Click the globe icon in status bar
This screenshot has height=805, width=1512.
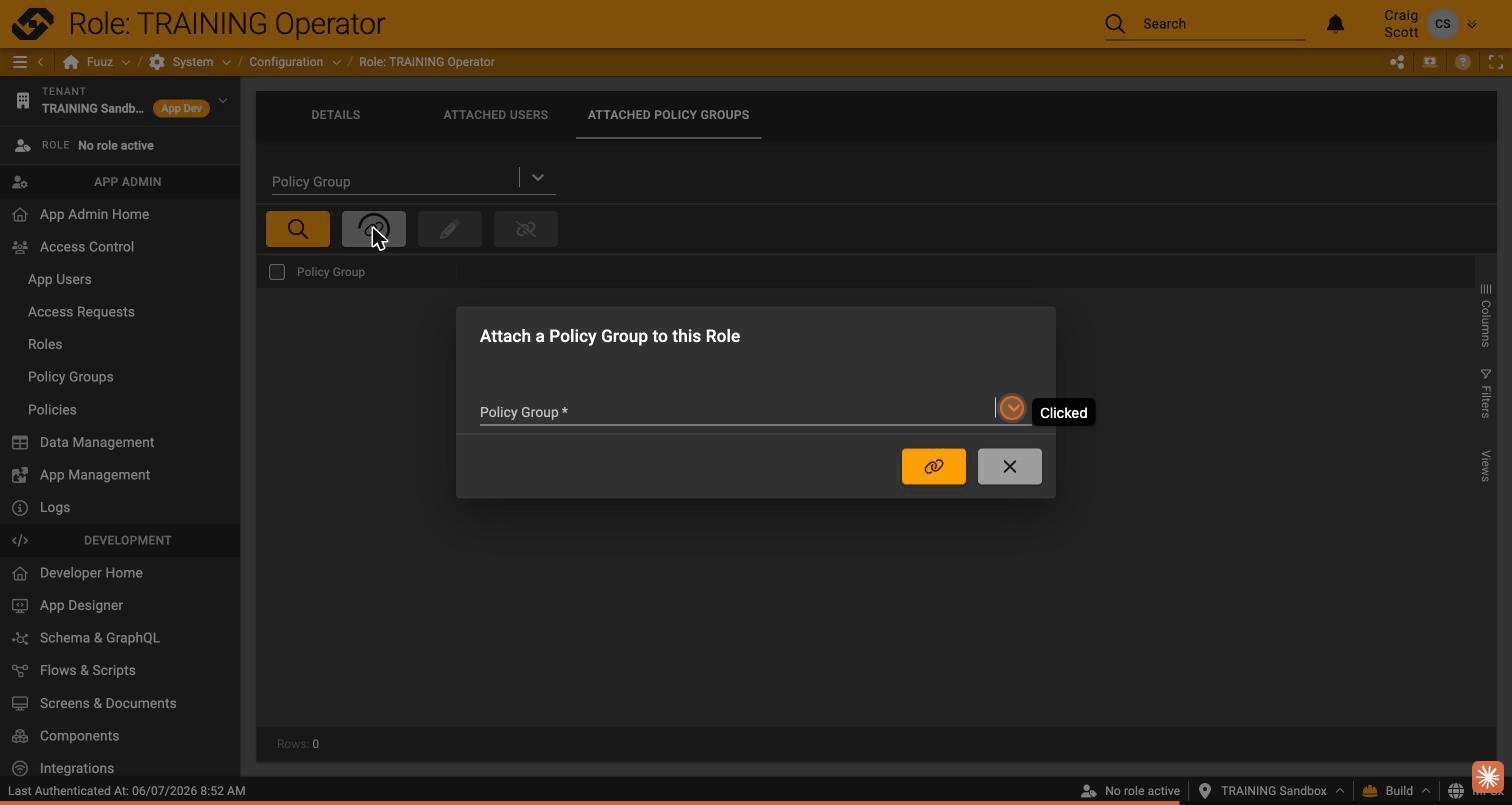point(1456,791)
